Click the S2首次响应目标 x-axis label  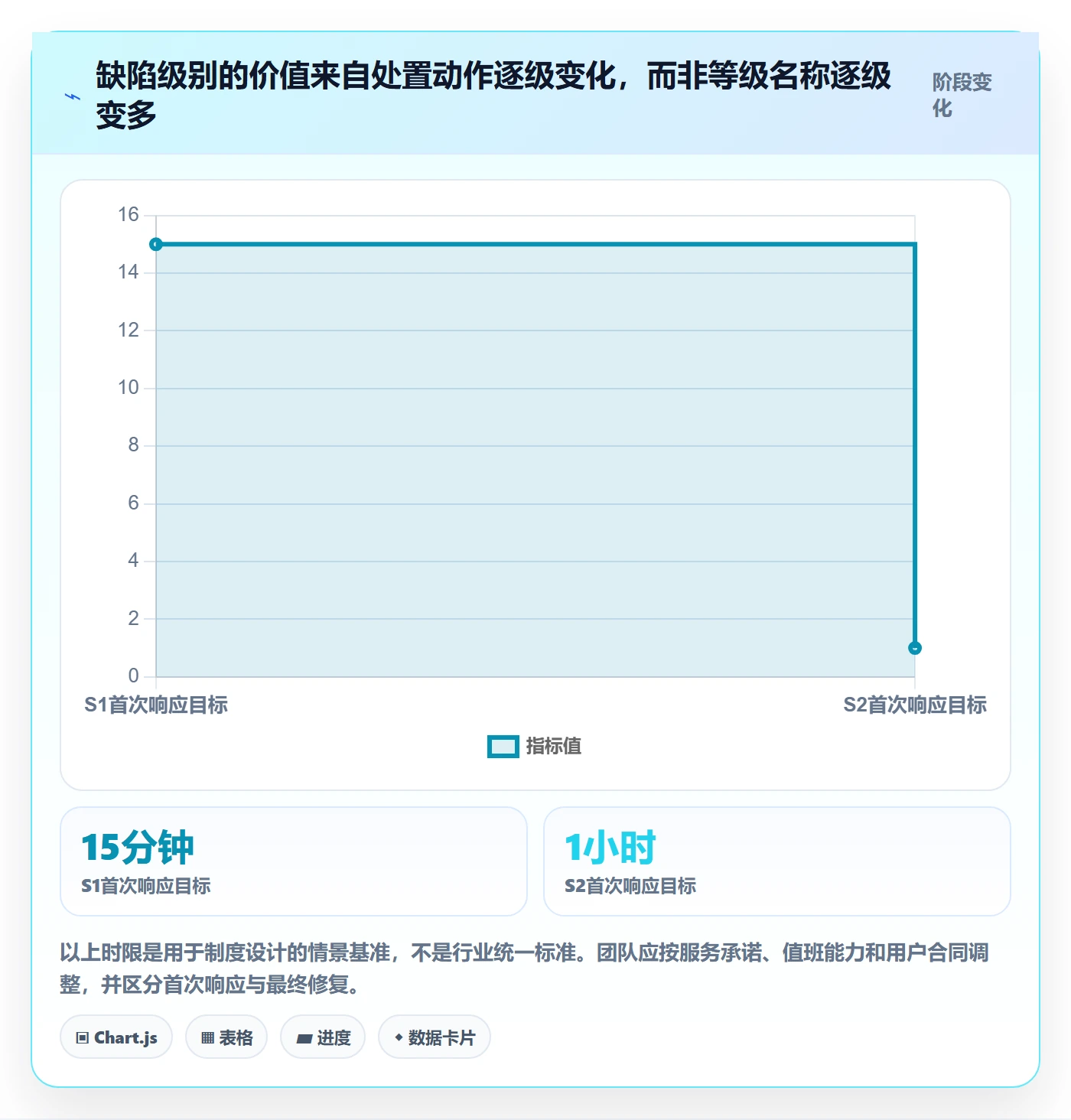click(915, 705)
